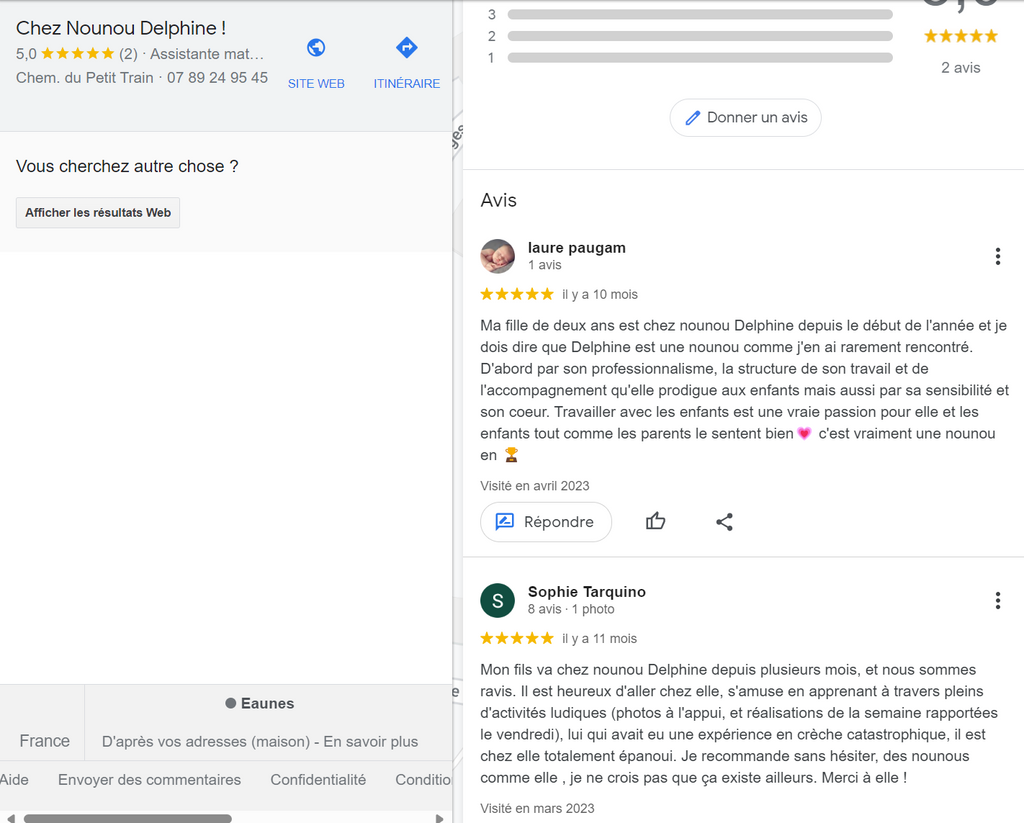Viewport: 1024px width, 823px height.
Task: Click Envoyer des commentaires link
Action: (150, 779)
